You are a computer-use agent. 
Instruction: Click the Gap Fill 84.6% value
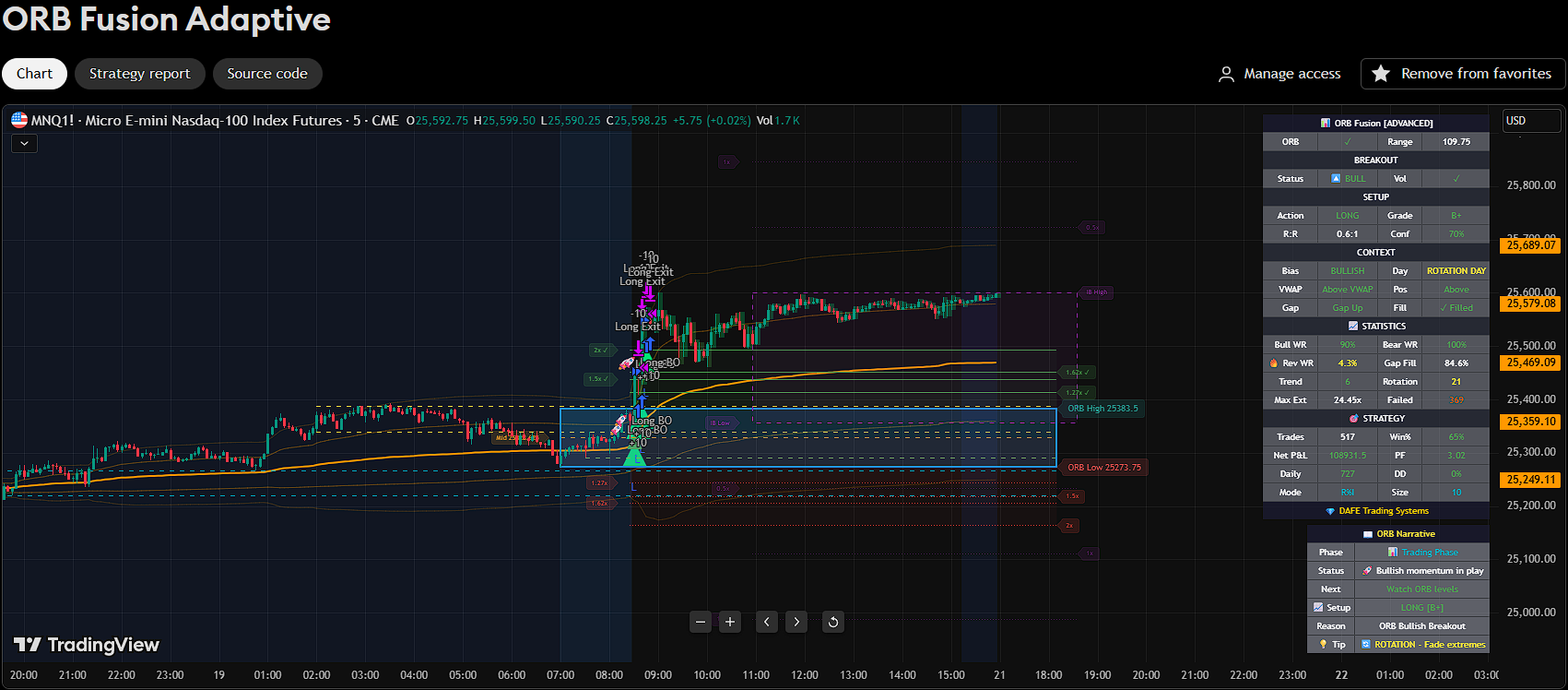click(1456, 363)
